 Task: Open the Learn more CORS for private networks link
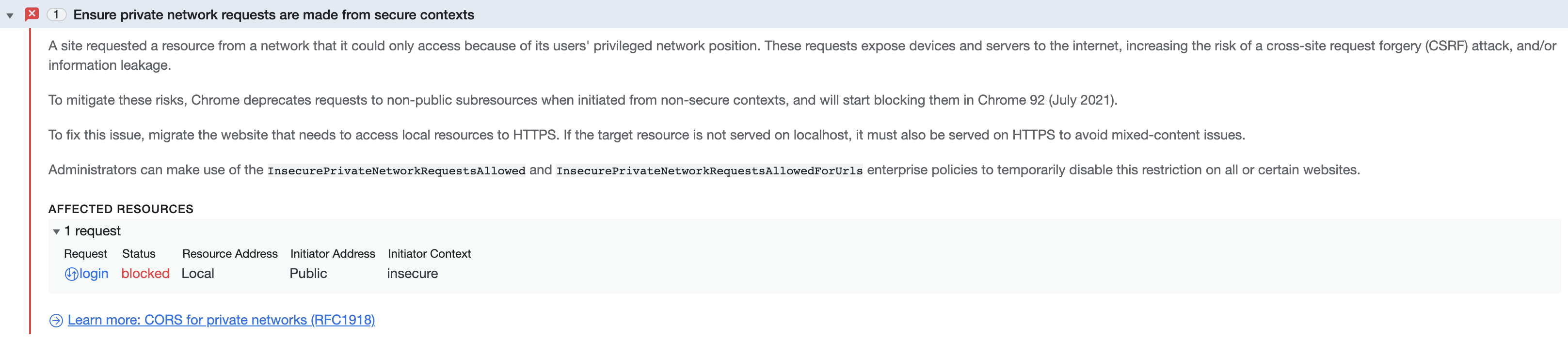click(x=221, y=320)
